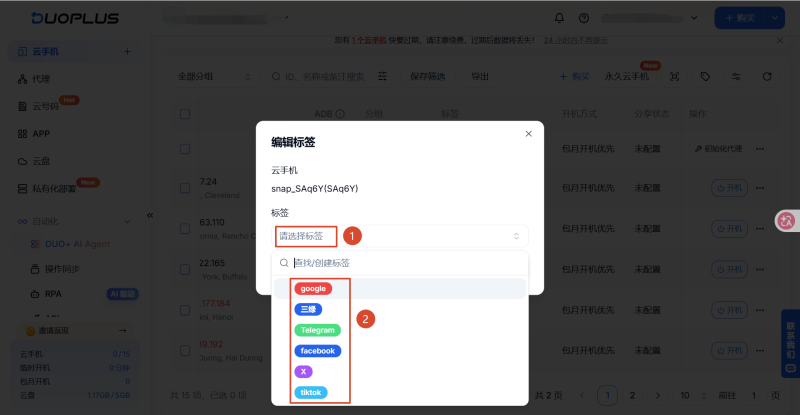
Task: Open the 全部分组 group dropdown
Action: pos(214,77)
